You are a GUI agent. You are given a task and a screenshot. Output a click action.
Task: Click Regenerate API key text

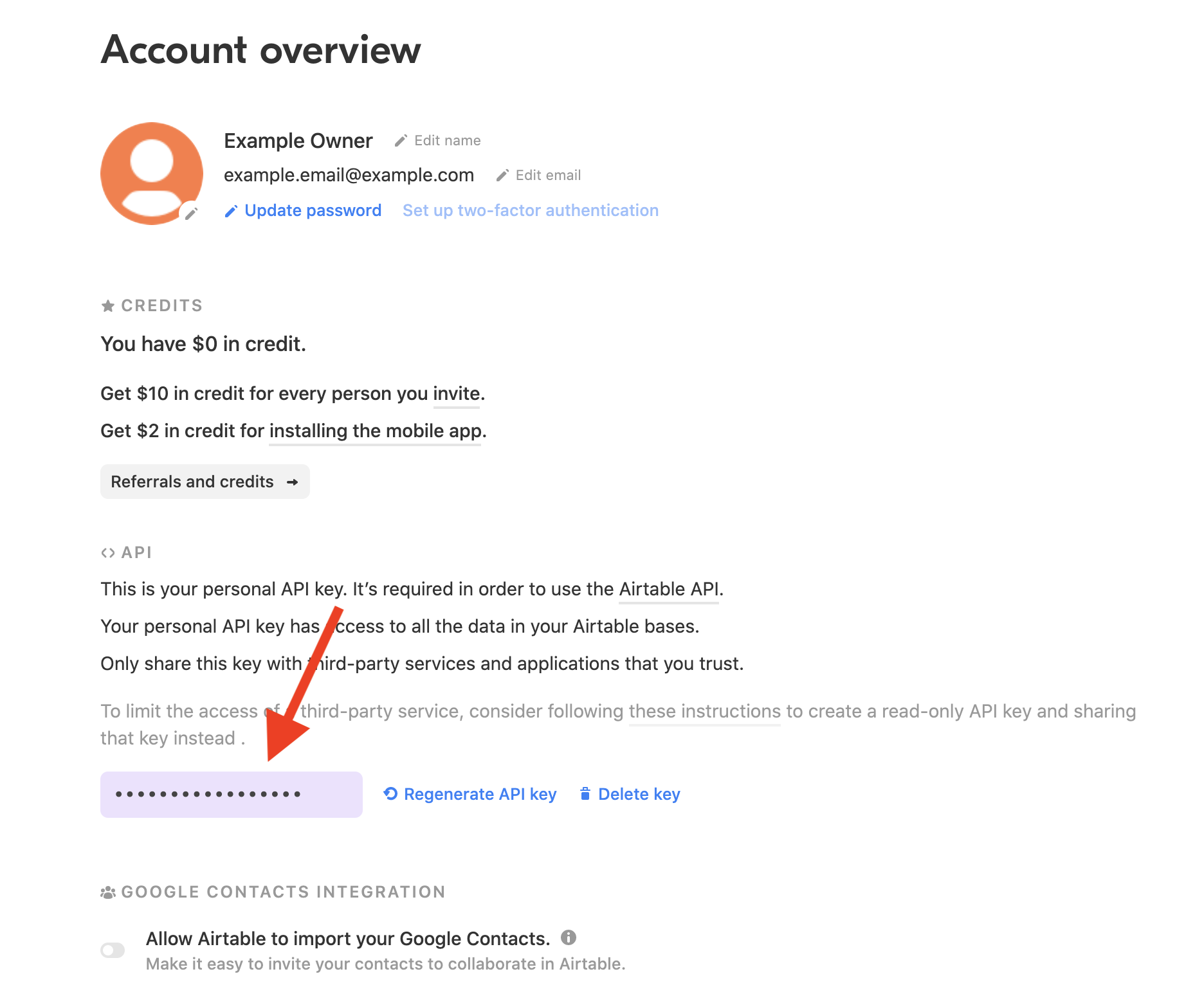coord(480,795)
